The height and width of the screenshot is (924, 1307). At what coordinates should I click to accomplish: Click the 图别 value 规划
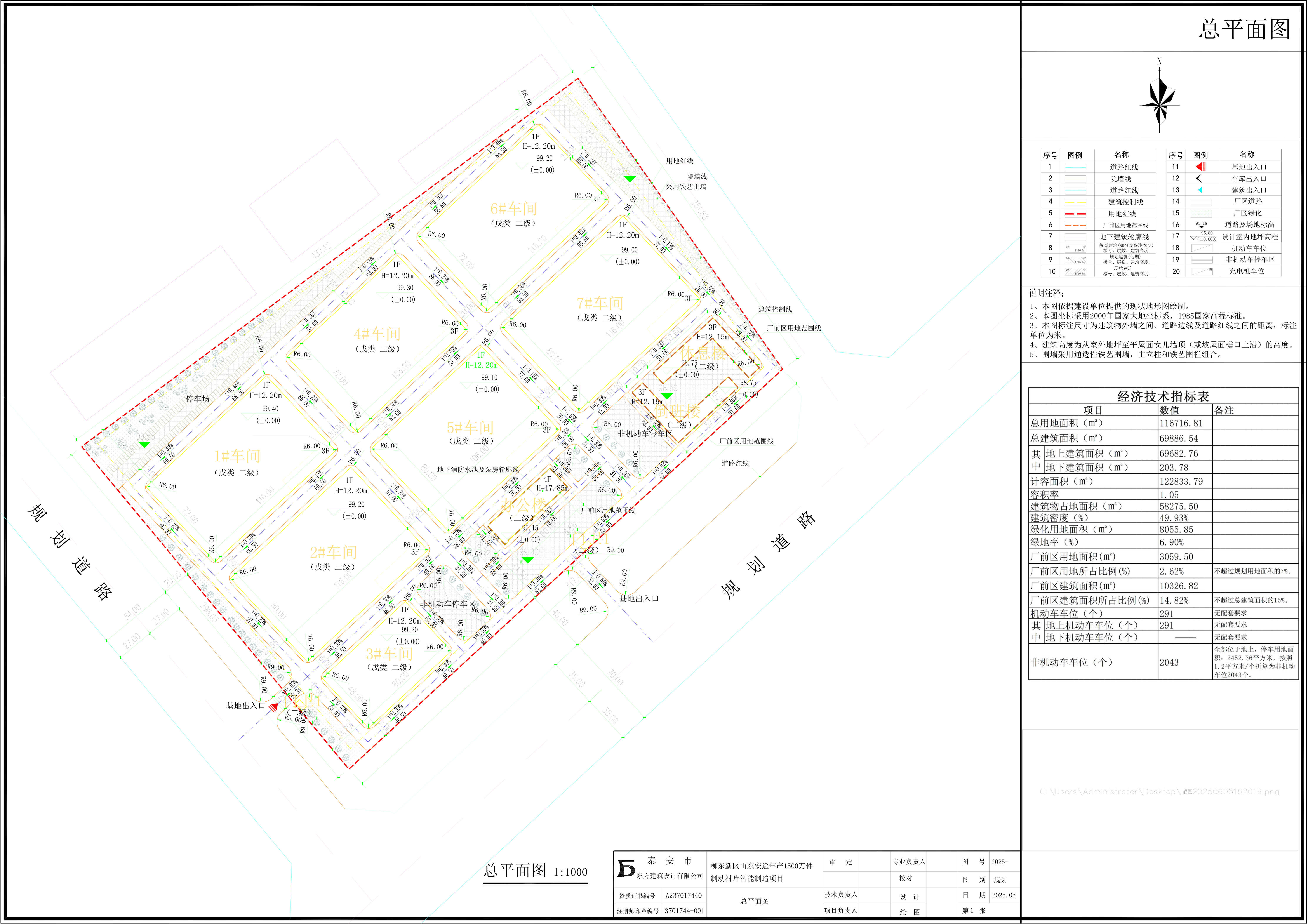(x=1000, y=880)
